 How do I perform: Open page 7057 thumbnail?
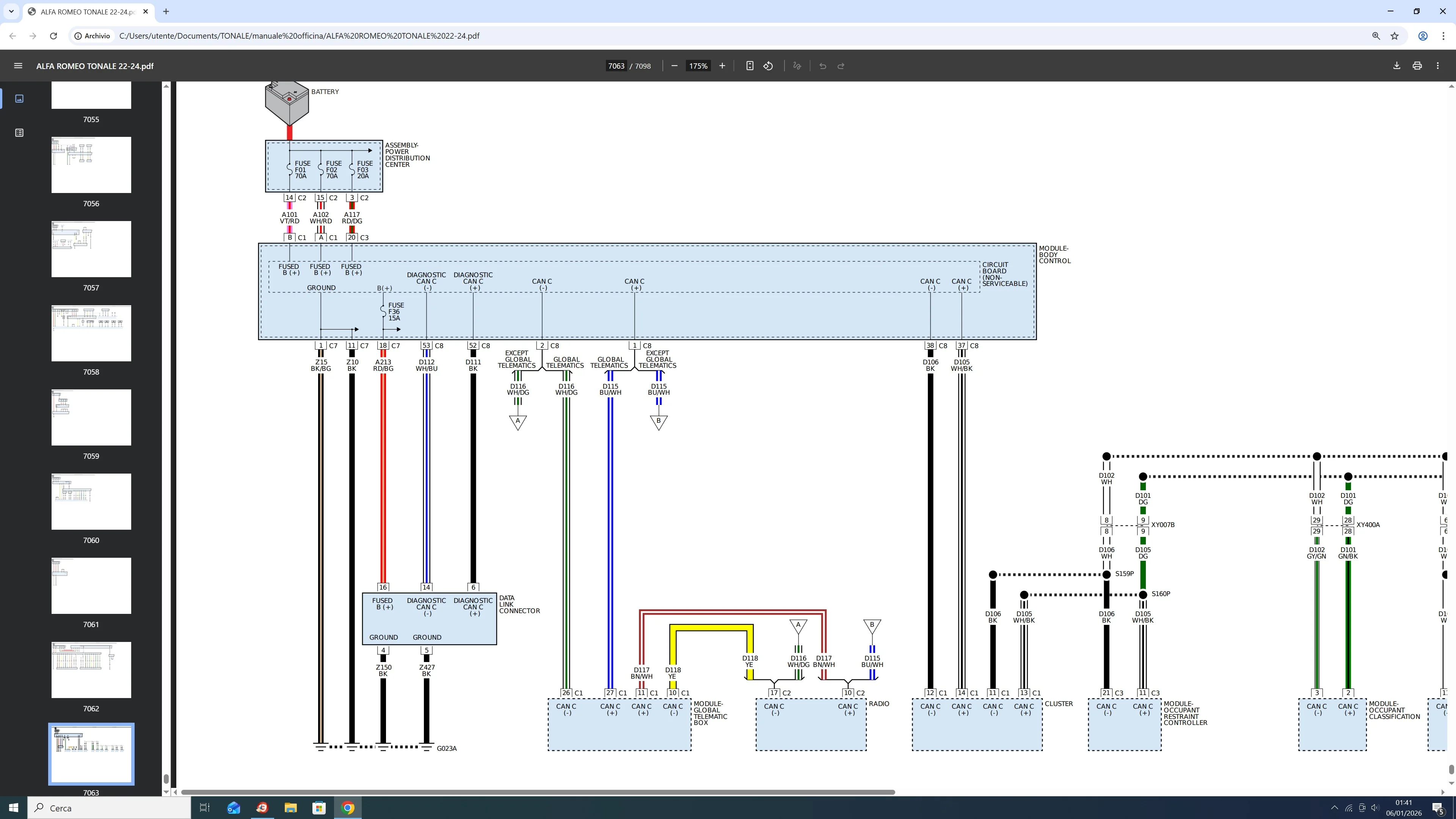pos(91,249)
